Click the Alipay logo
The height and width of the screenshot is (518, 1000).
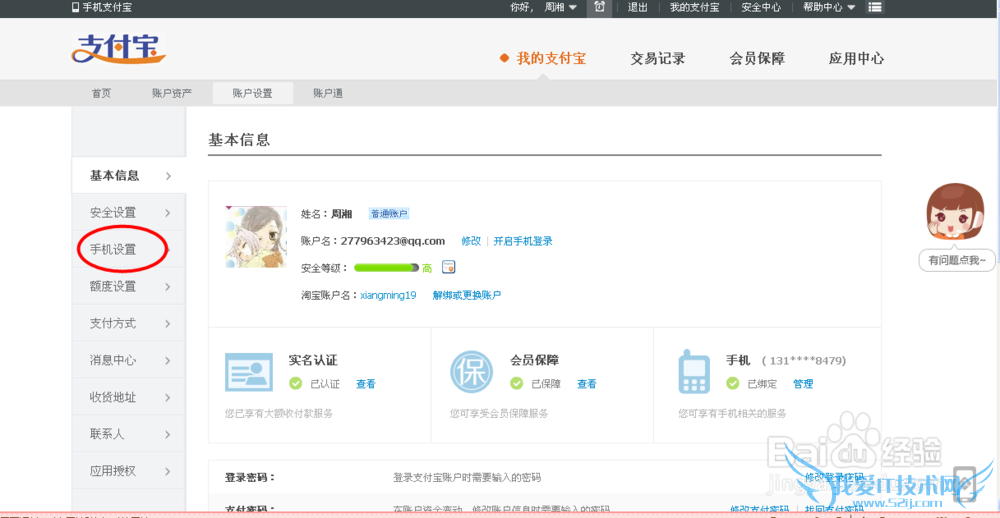point(118,50)
